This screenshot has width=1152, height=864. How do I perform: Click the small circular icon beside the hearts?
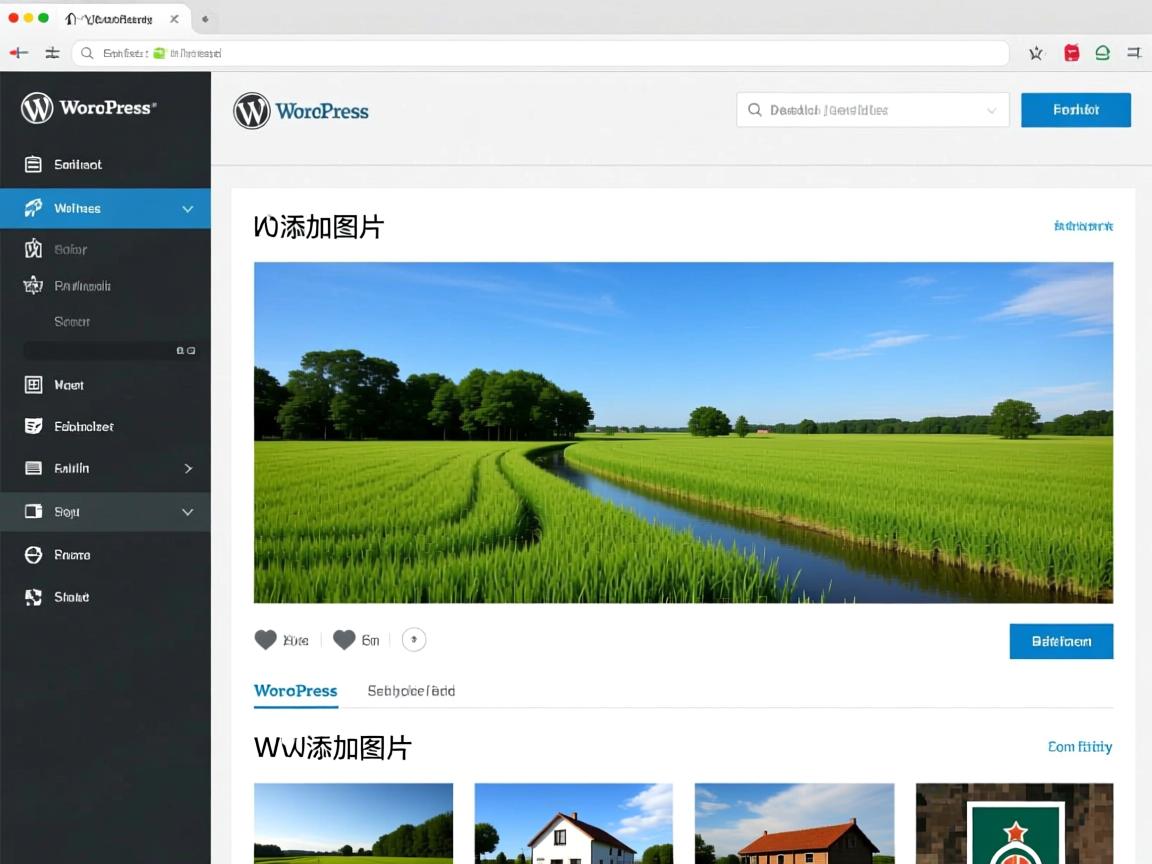point(414,640)
